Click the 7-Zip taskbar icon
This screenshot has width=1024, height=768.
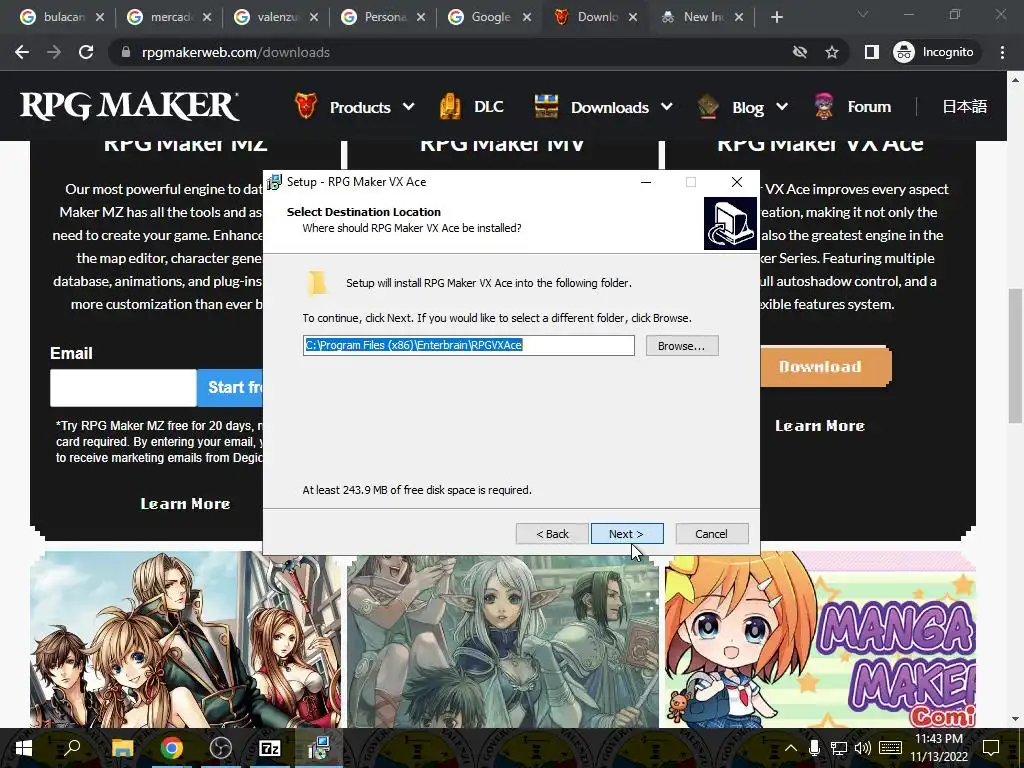pos(270,748)
